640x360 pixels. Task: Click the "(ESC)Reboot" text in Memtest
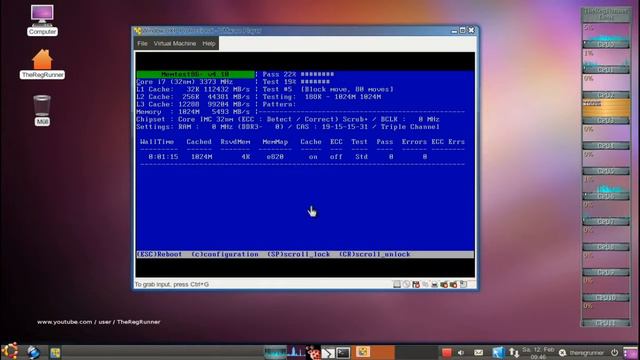[159, 254]
